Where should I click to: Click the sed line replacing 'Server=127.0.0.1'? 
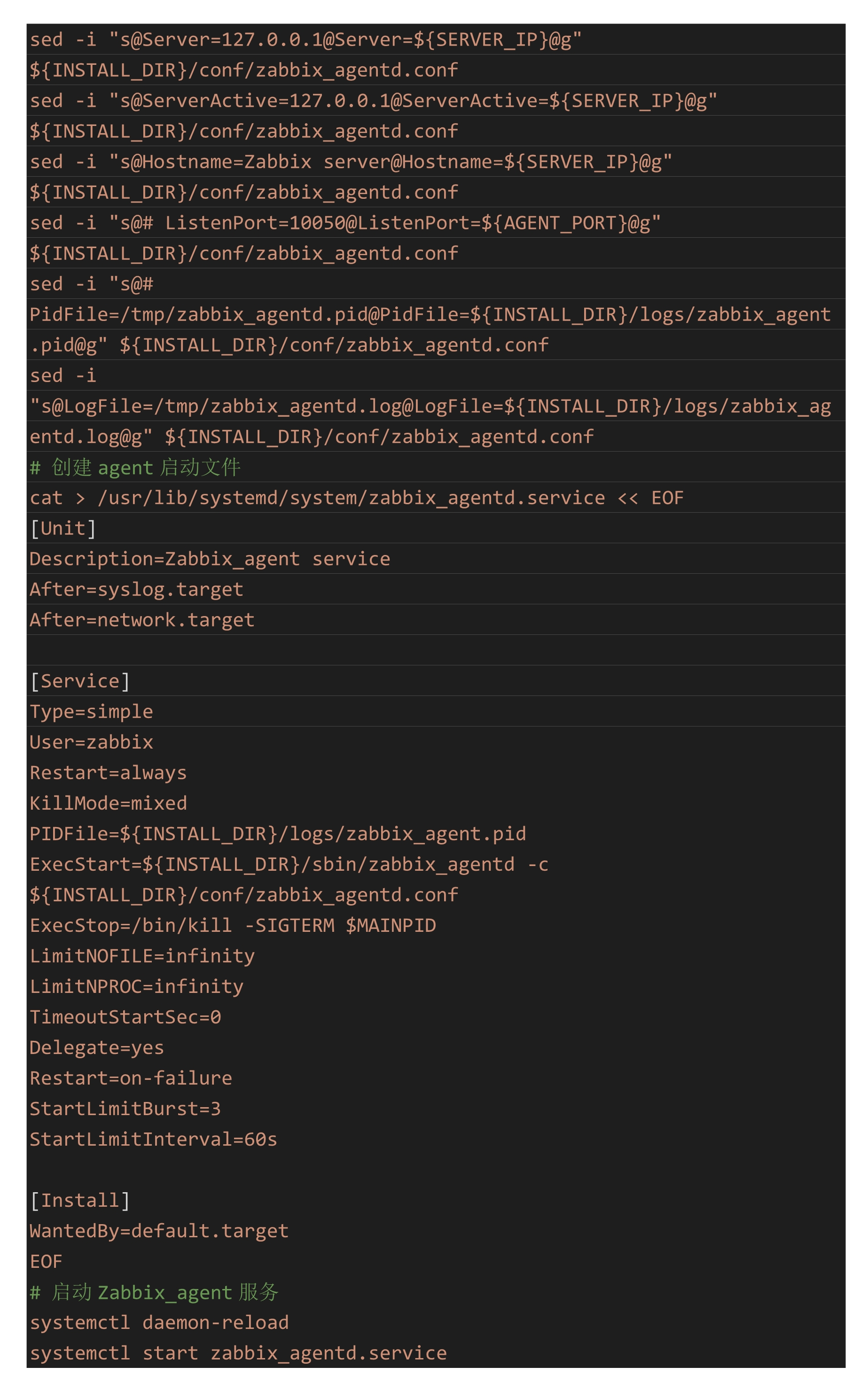[306, 39]
